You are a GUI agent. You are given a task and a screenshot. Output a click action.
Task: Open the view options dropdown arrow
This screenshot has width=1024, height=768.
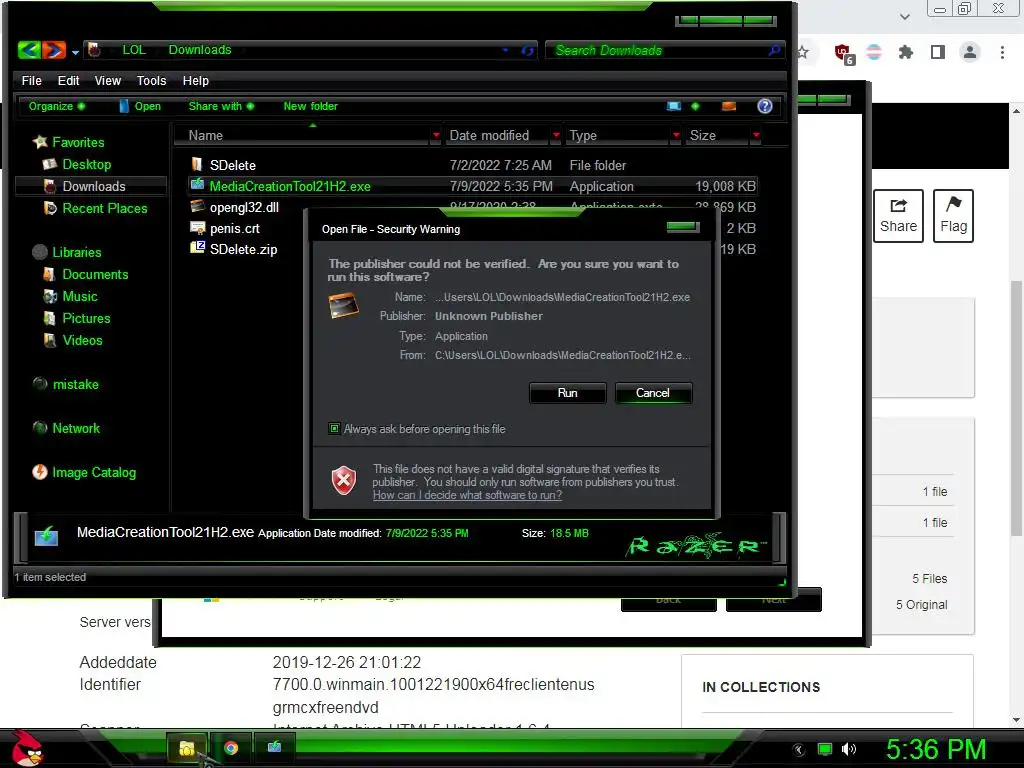[695, 106]
